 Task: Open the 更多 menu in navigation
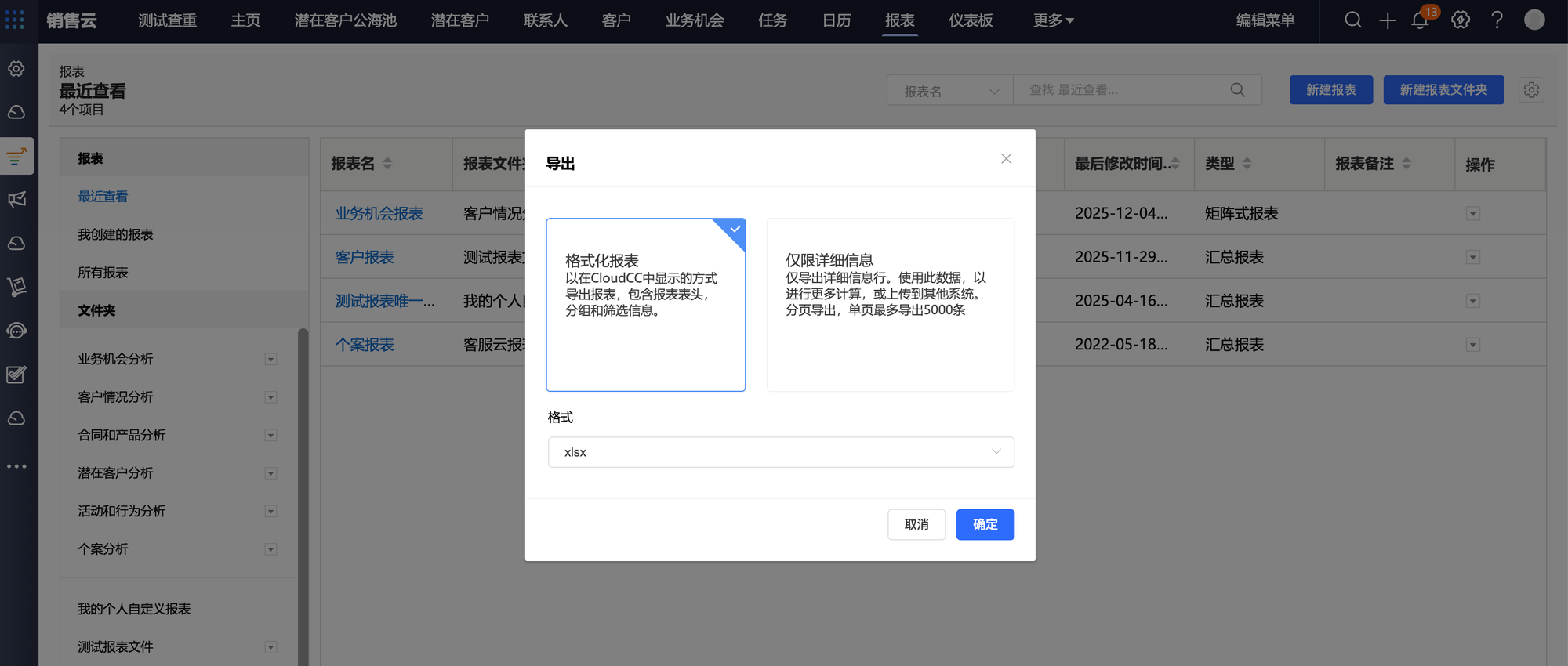1052,20
